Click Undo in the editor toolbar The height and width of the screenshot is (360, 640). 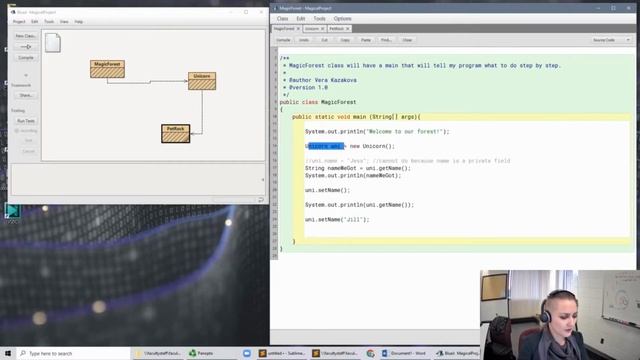pyautogui.click(x=304, y=40)
